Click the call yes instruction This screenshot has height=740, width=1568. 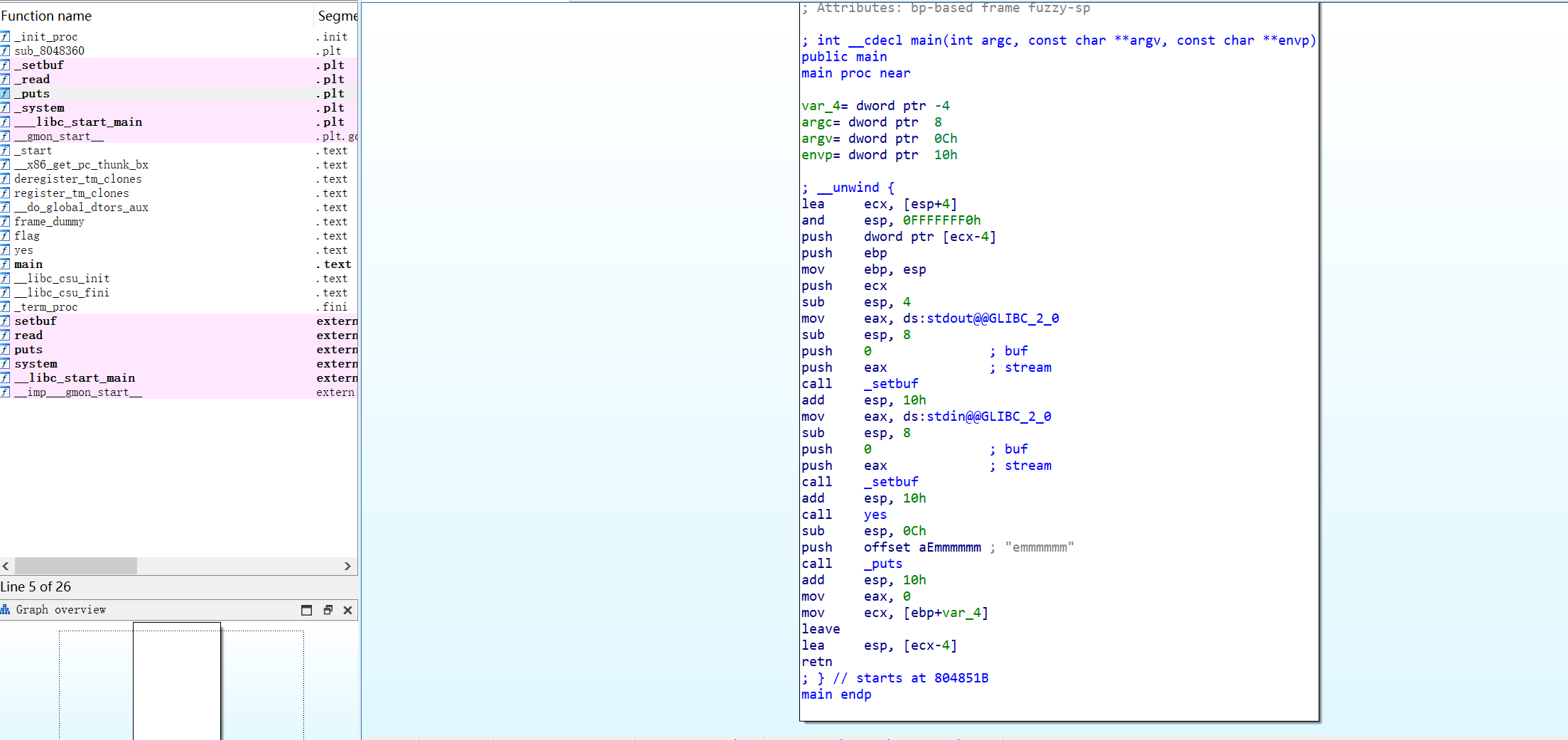[x=844, y=515]
